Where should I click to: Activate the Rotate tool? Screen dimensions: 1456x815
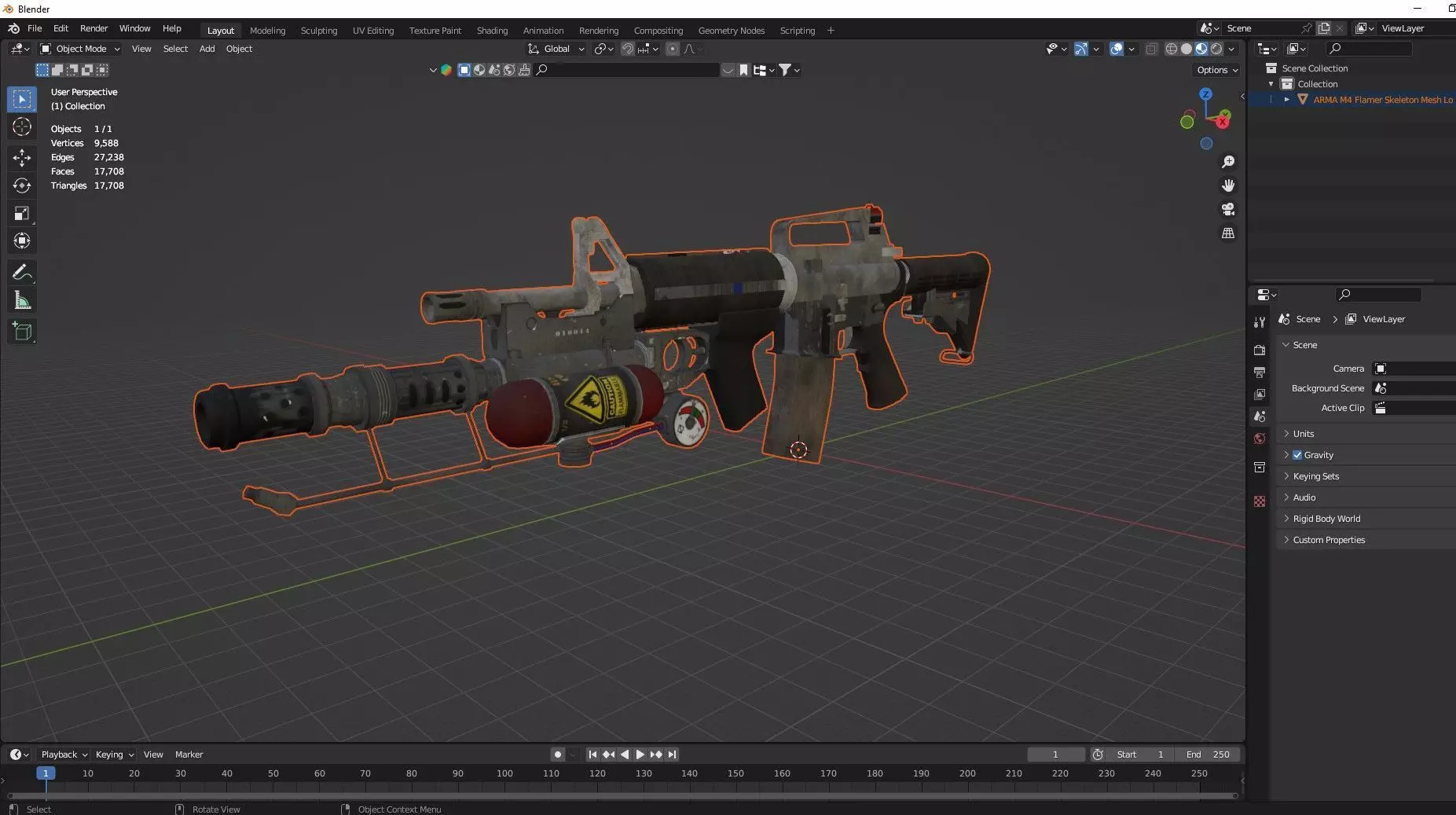point(22,185)
